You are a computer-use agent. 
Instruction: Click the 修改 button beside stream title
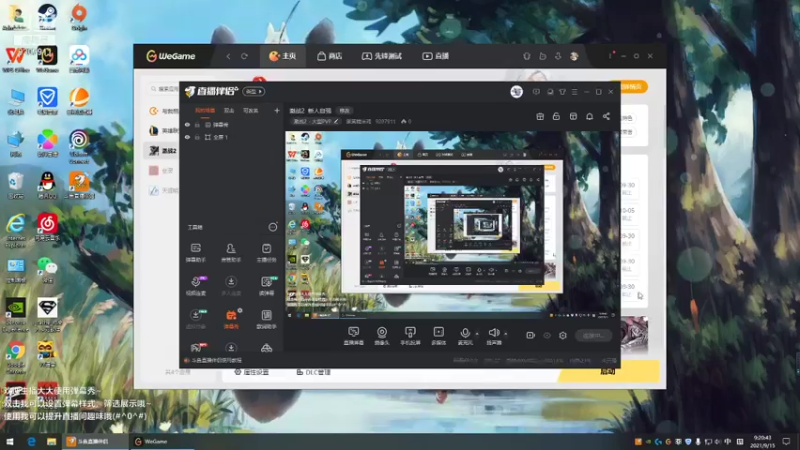[x=345, y=111]
